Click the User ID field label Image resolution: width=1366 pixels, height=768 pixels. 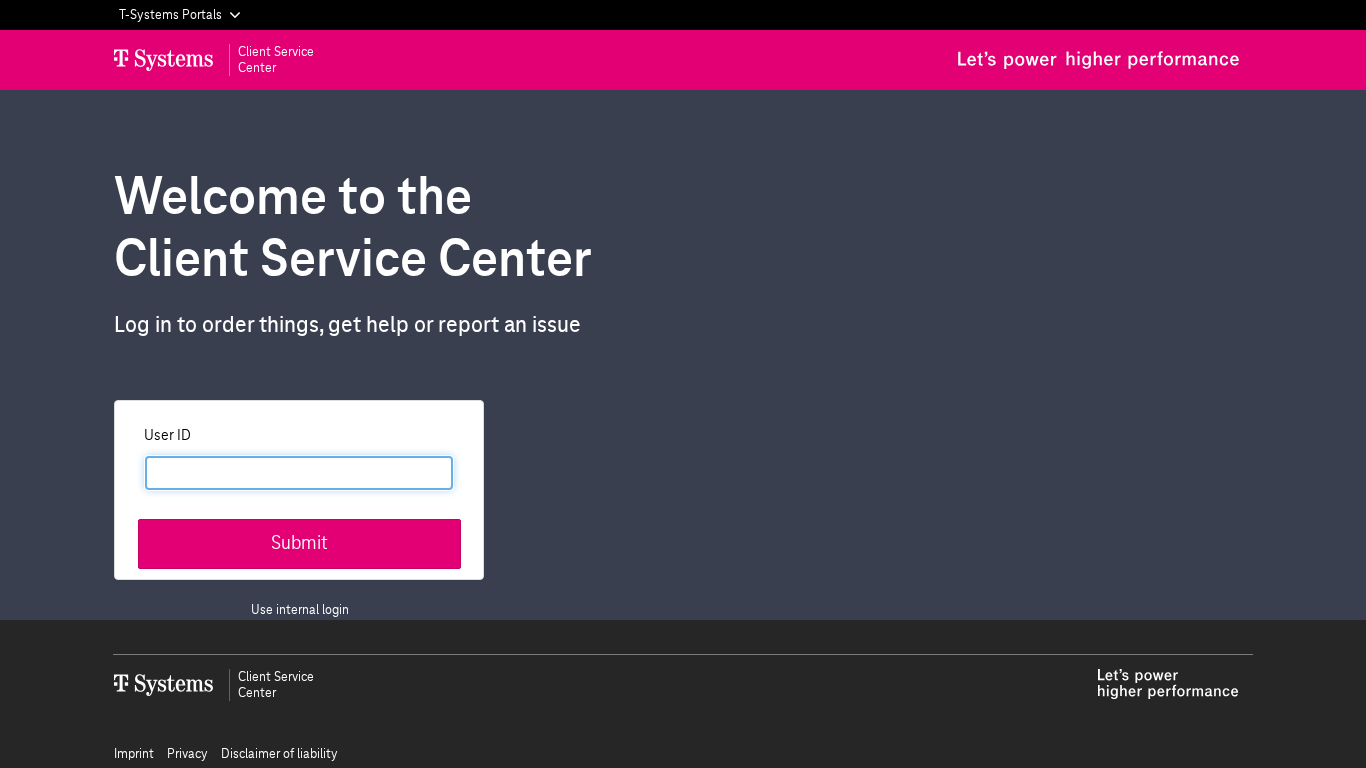tap(167, 435)
